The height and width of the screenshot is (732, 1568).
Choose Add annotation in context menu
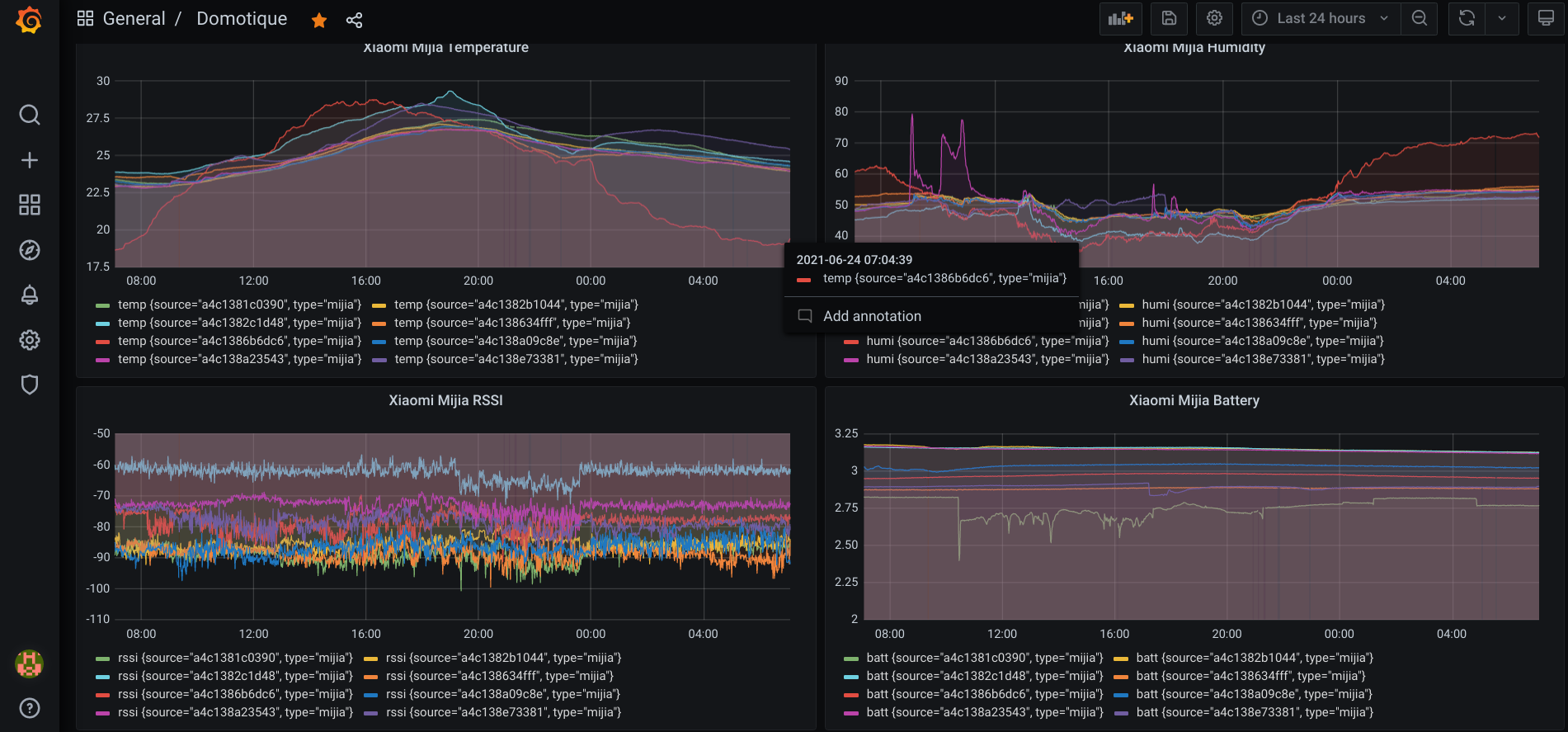tap(931, 316)
